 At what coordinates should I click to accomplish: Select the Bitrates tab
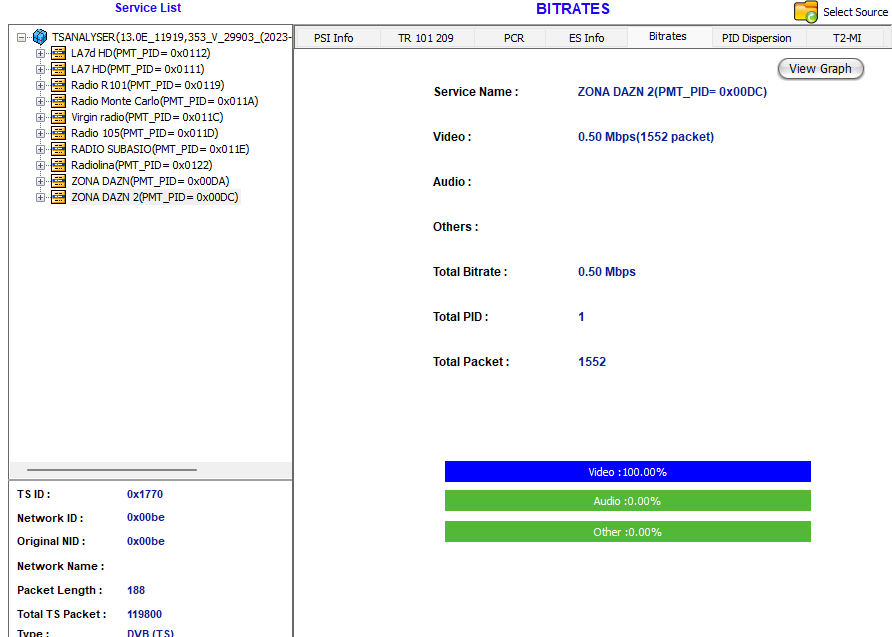tap(668, 36)
